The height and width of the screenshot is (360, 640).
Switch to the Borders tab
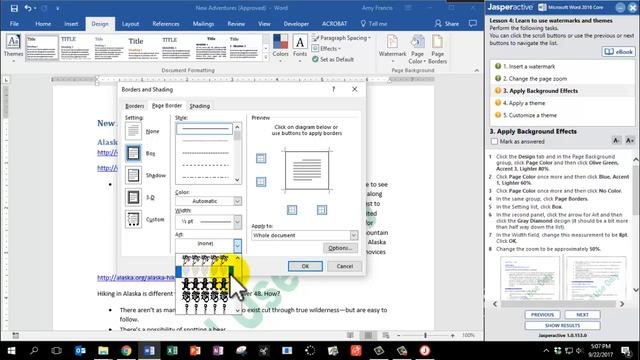135,106
